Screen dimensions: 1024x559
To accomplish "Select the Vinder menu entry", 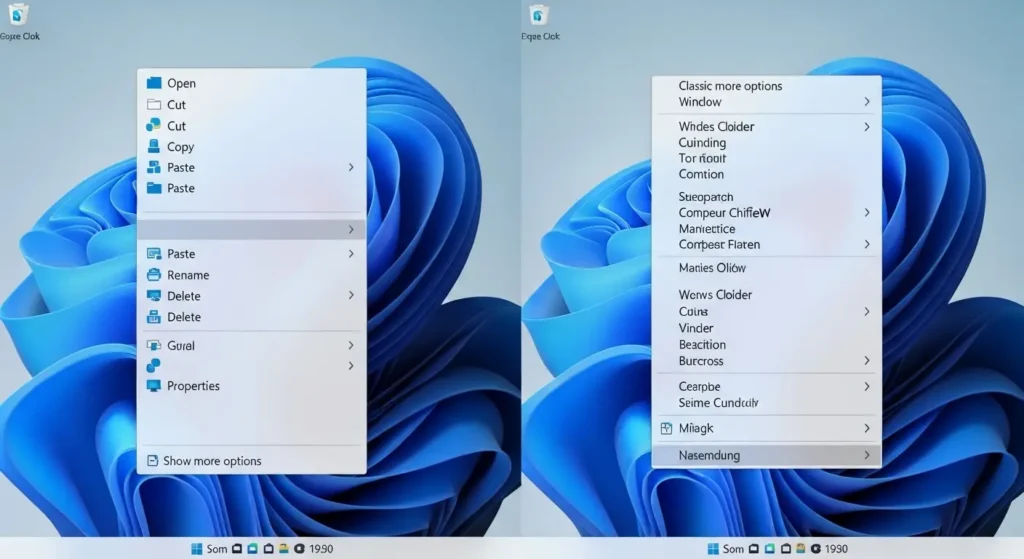I will tap(766, 328).
